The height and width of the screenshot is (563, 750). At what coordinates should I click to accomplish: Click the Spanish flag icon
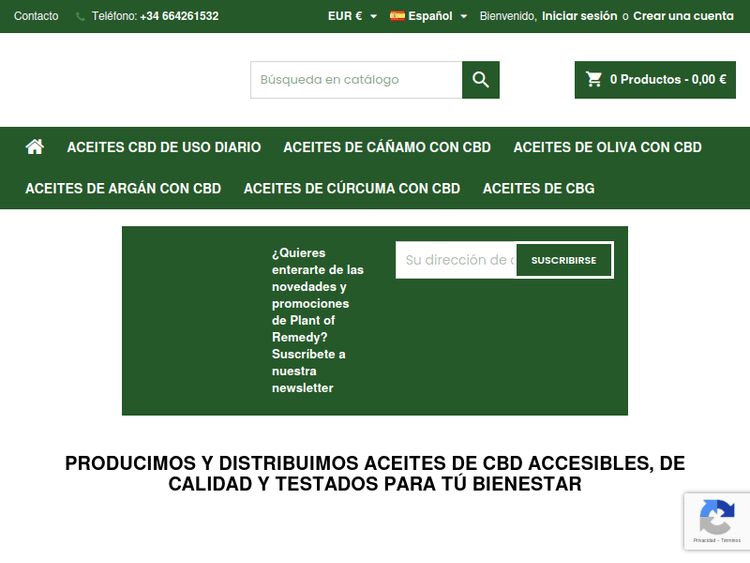click(397, 16)
